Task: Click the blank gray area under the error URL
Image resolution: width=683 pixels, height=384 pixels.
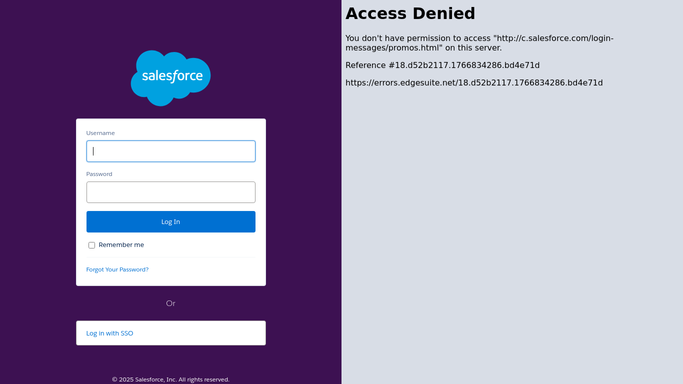Action: (512, 235)
